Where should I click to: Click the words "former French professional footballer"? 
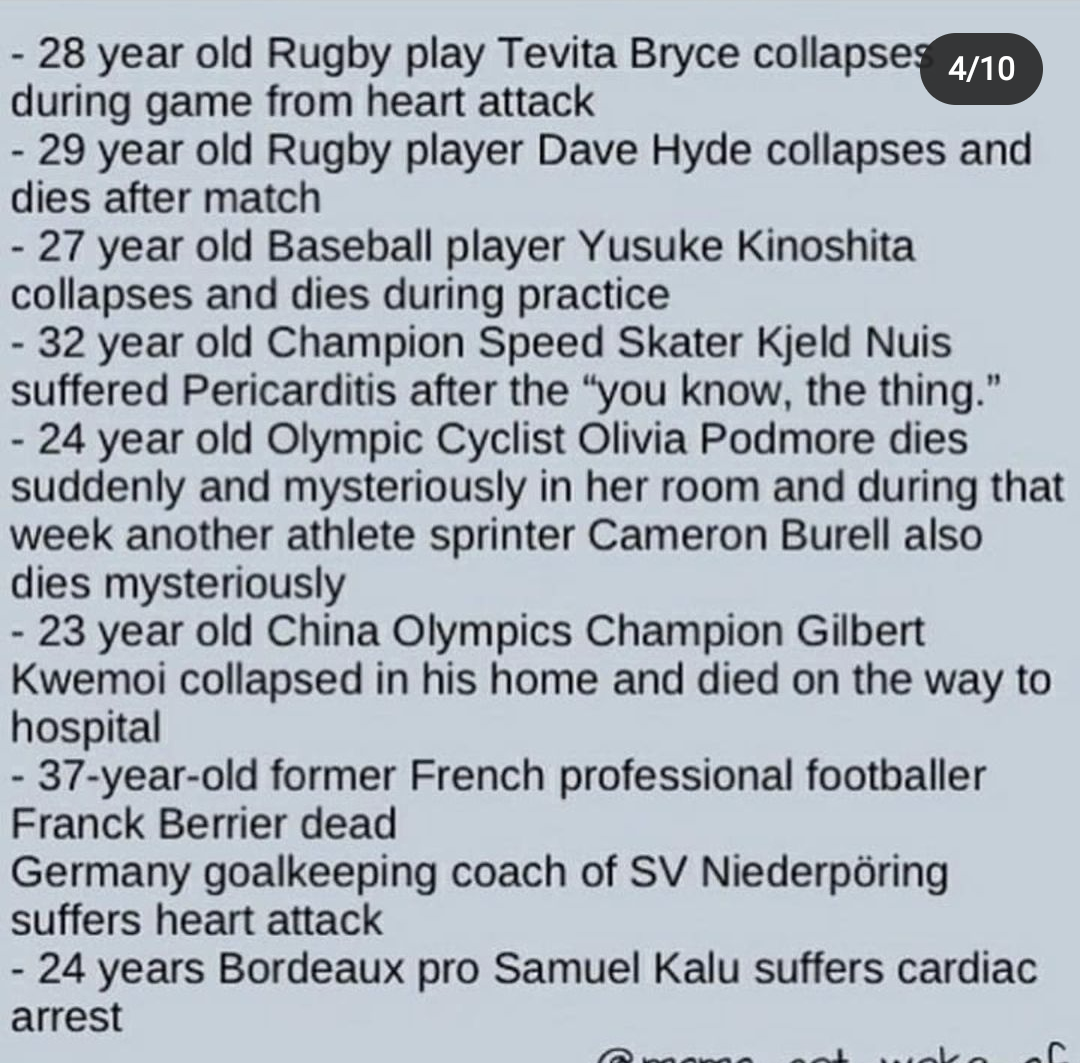(x=628, y=776)
